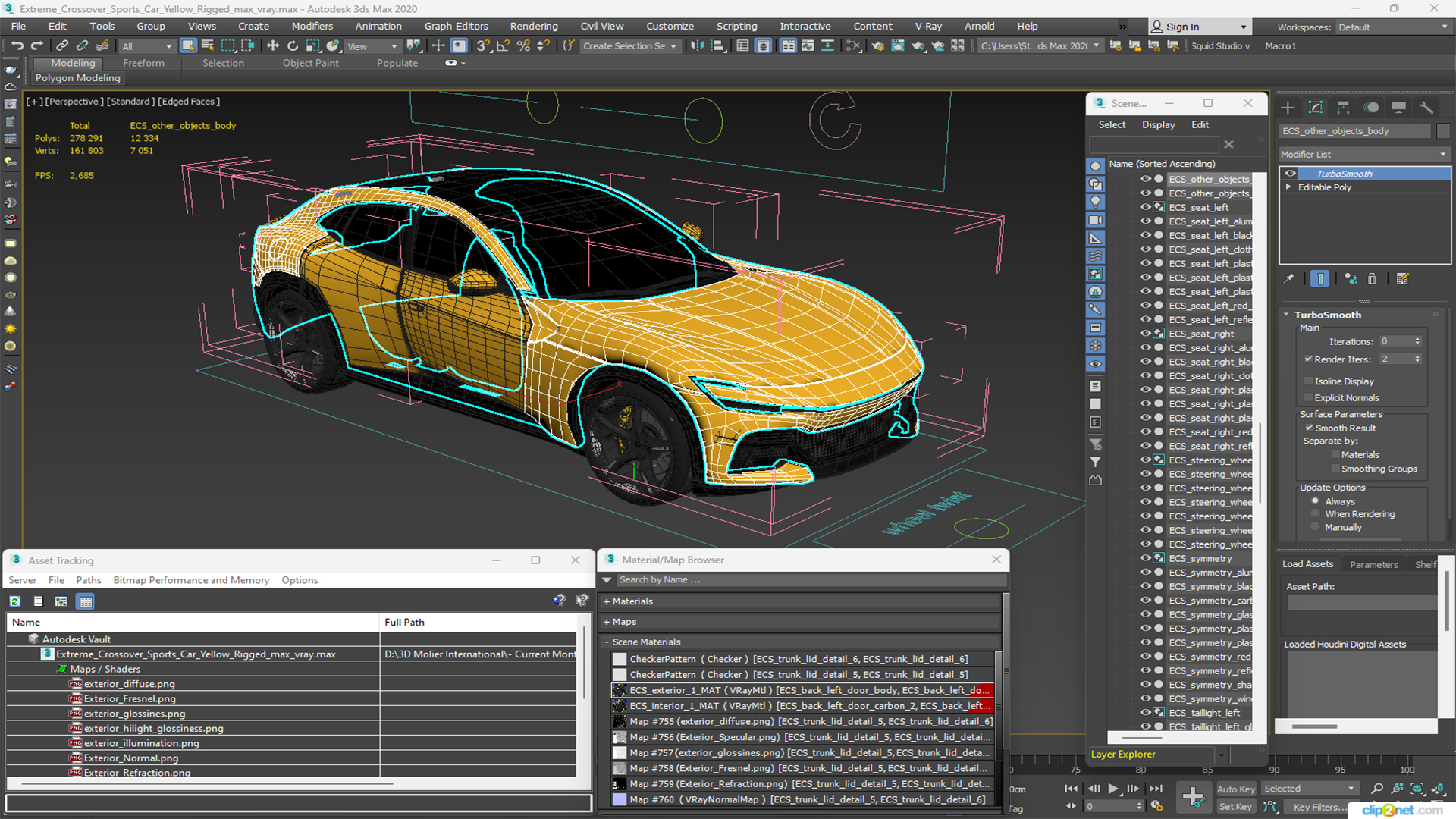Check Separate by Smoothing Groups option
The image size is (1456, 819).
tap(1335, 469)
